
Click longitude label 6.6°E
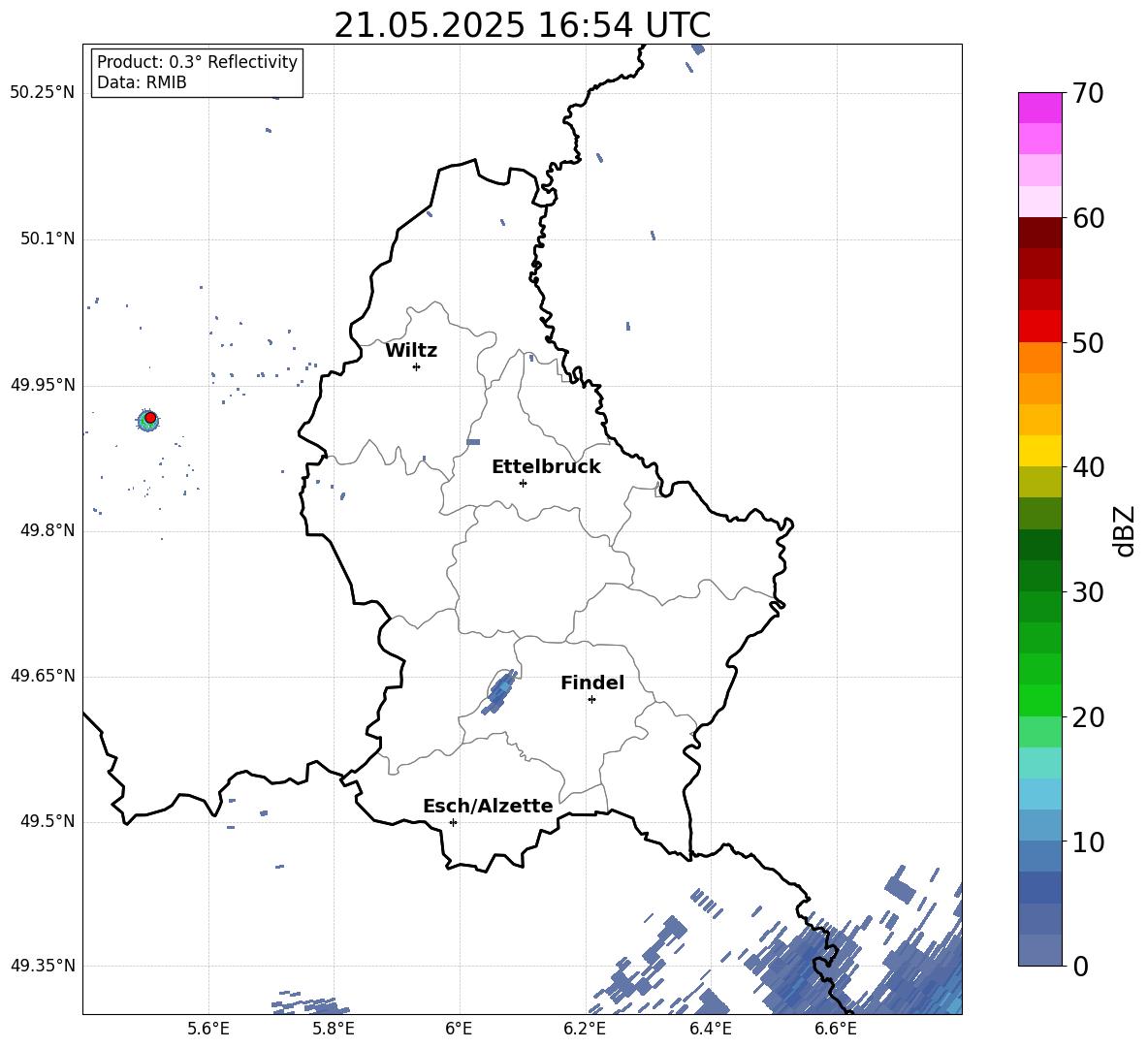point(836,1030)
